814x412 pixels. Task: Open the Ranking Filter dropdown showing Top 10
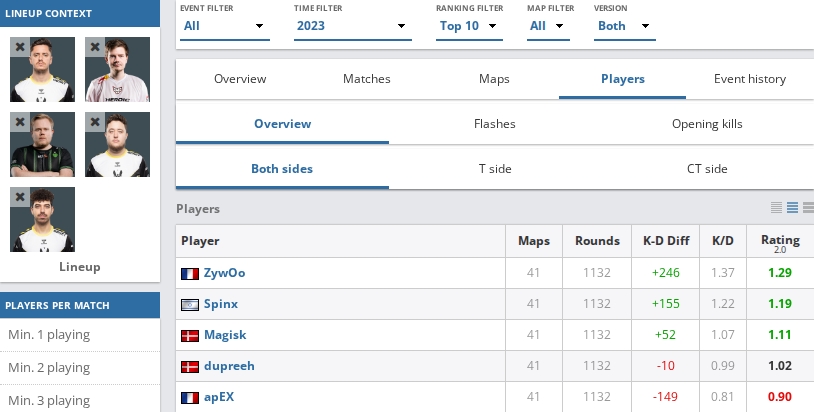(x=469, y=26)
